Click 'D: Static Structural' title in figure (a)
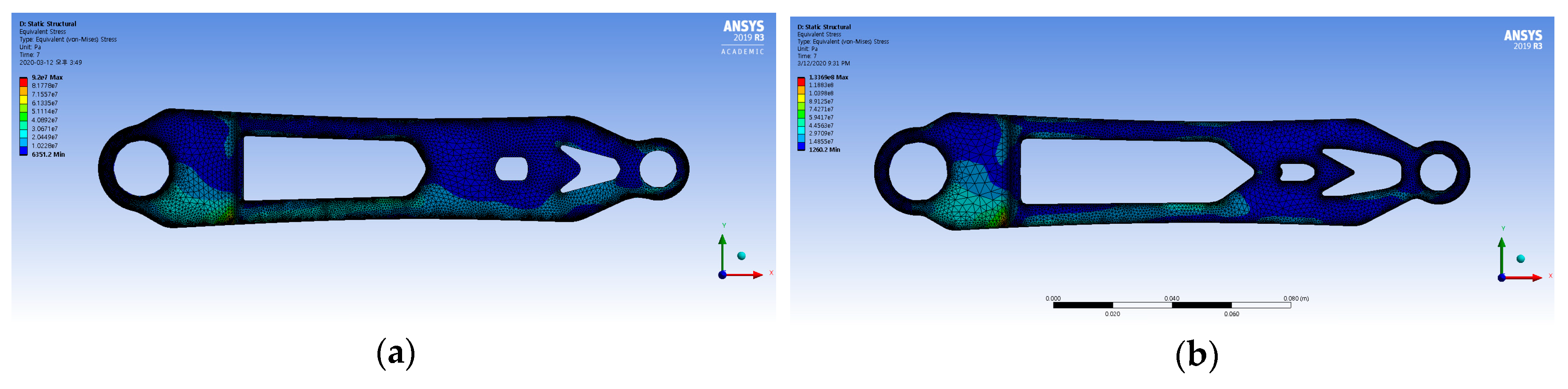Image resolution: width=1568 pixels, height=389 pixels. point(48,24)
